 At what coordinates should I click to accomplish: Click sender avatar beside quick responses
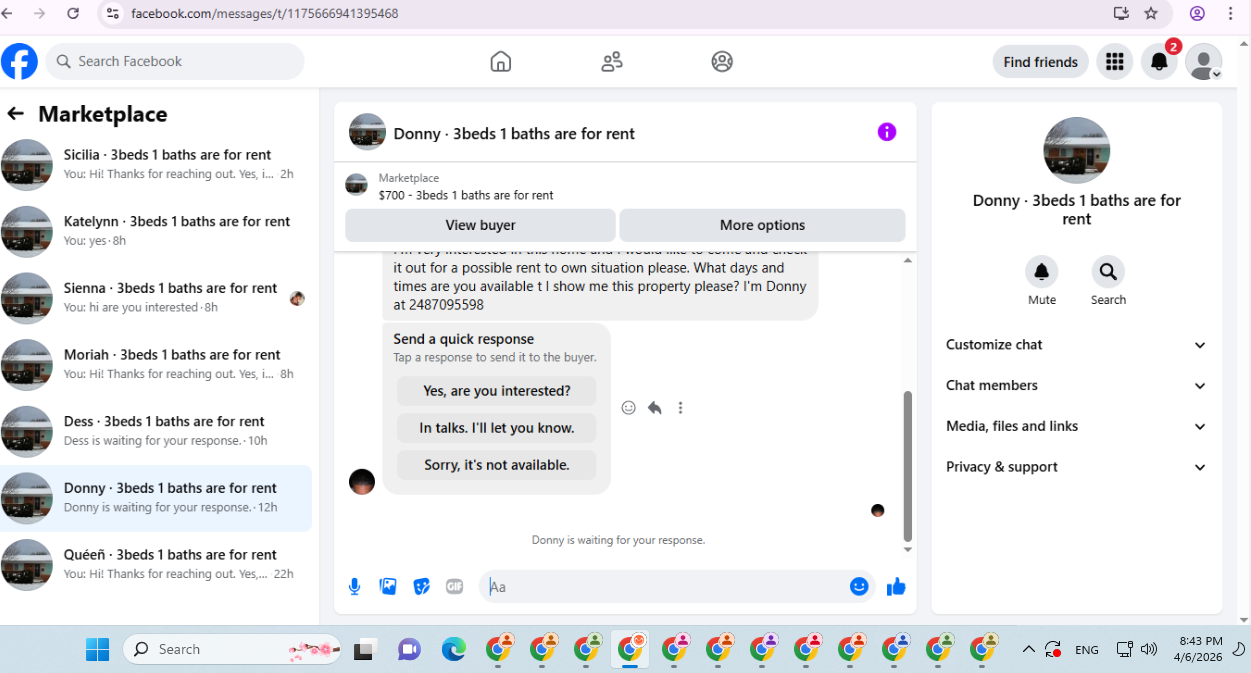(362, 481)
